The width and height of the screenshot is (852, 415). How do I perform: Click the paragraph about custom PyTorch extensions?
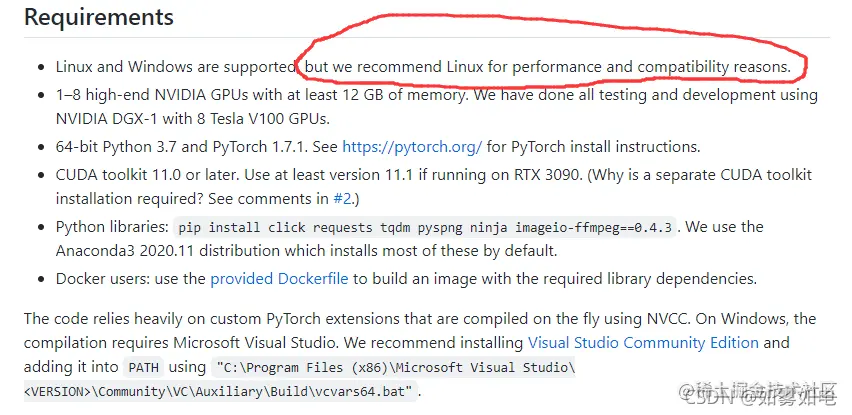coord(420,355)
